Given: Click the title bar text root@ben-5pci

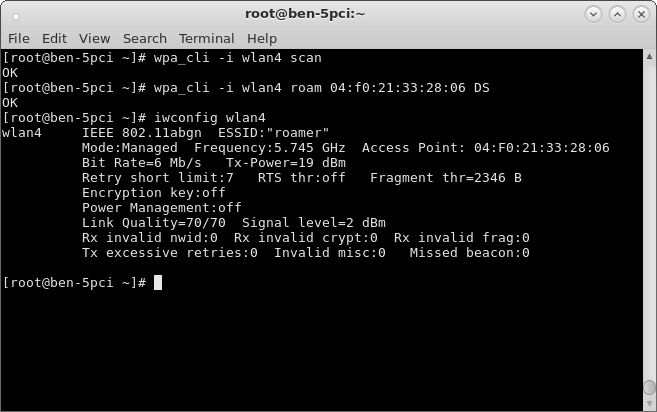Looking at the screenshot, I should 305,14.
